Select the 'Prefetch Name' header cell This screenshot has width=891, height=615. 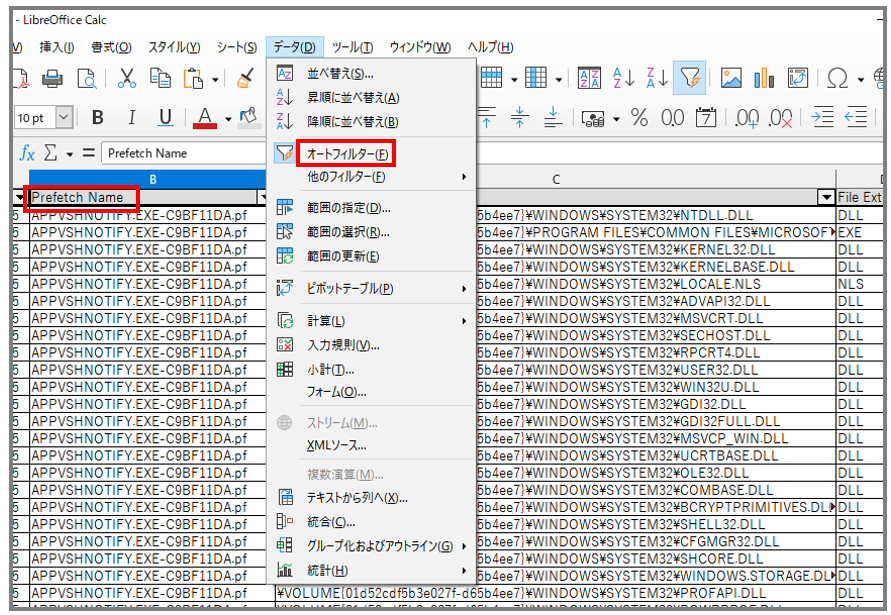pos(144,197)
